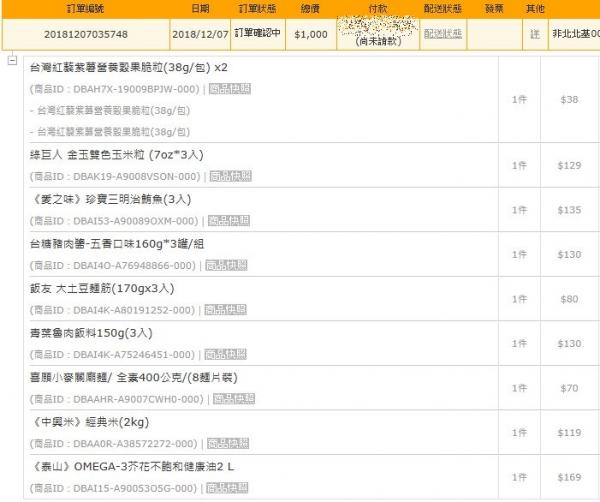Click the 非北北基 shipping note text
The height and width of the screenshot is (502, 600).
pos(576,34)
